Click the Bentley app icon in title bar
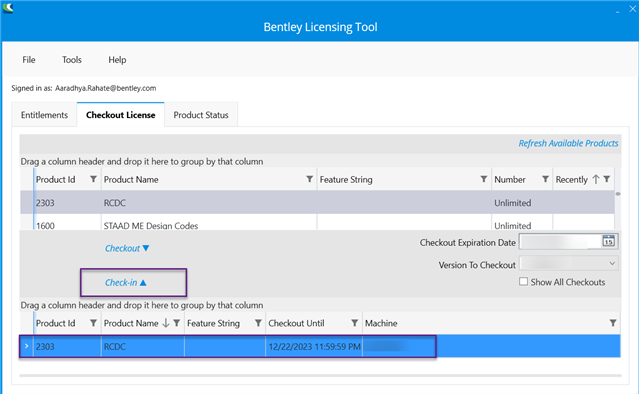The image size is (639, 394). (8, 8)
